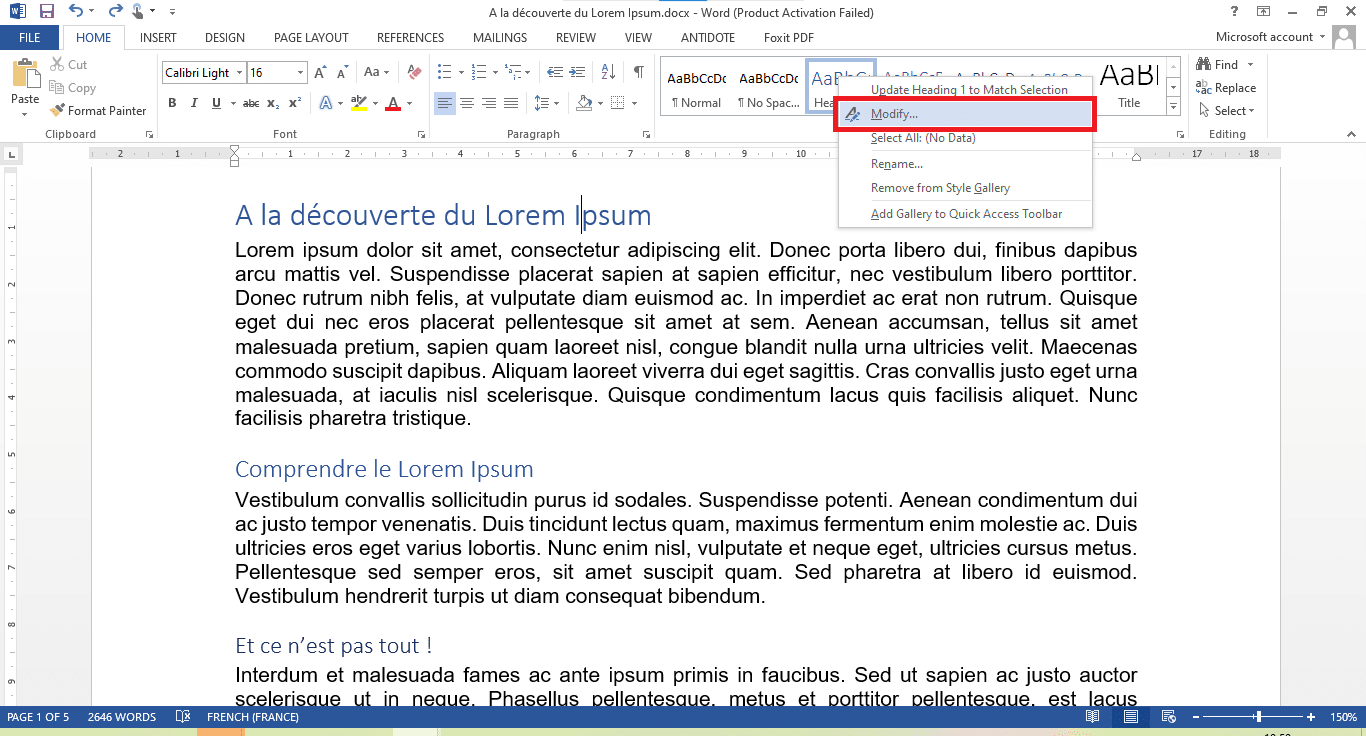
Task: Open the spelling proofing icon in status bar
Action: click(182, 717)
